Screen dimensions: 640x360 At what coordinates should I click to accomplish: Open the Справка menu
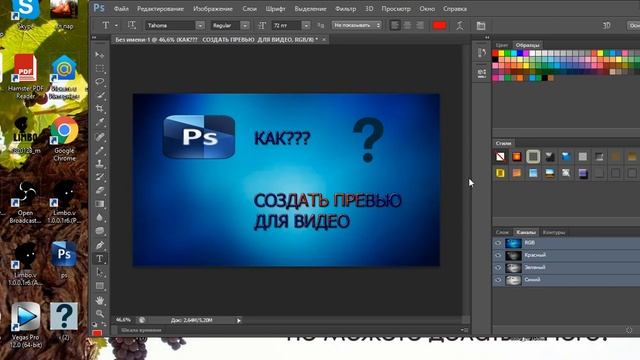455,9
